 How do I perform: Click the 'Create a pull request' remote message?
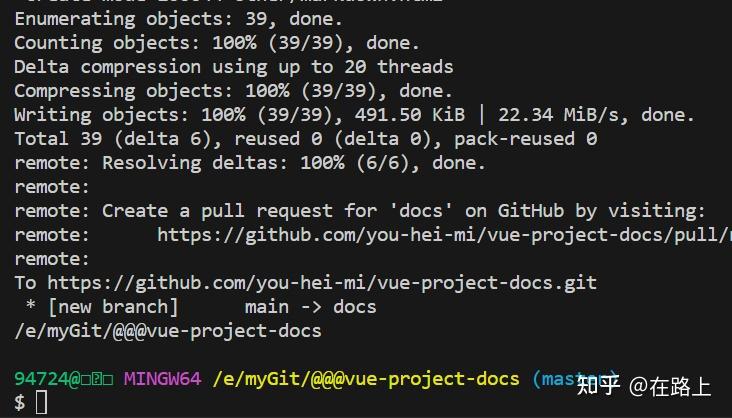pyautogui.click(x=404, y=211)
